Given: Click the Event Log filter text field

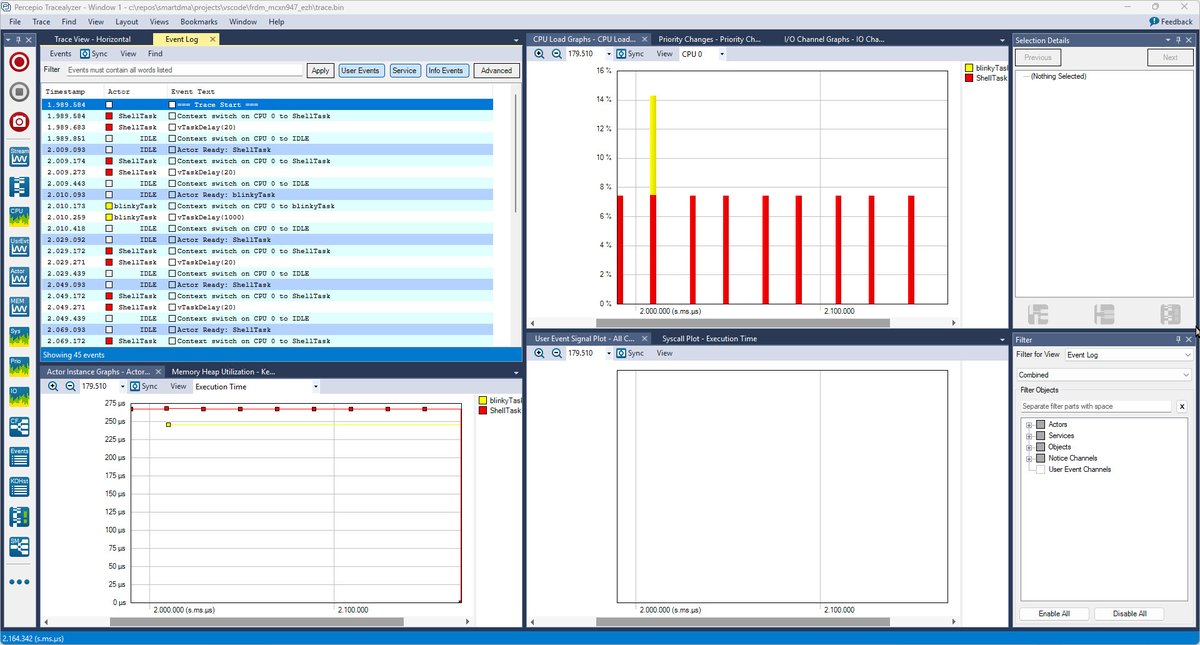Looking at the screenshot, I should pyautogui.click(x=184, y=70).
